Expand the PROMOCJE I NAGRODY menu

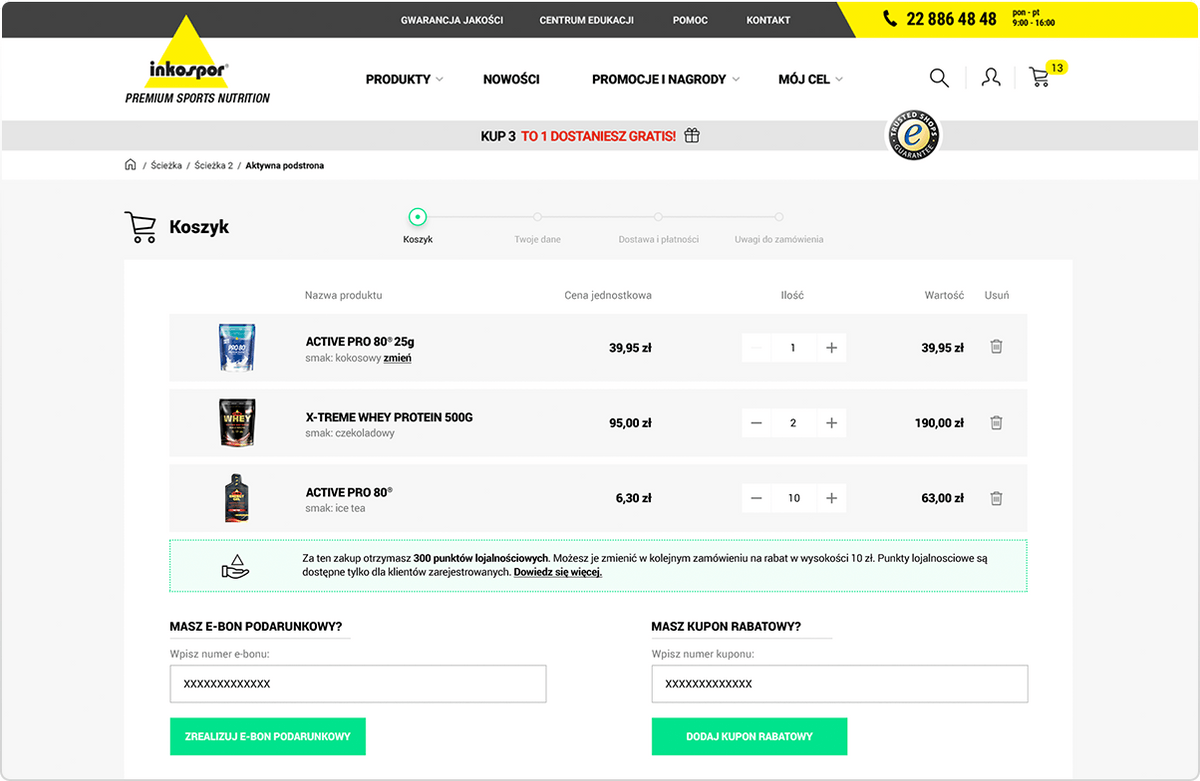pyautogui.click(x=665, y=79)
